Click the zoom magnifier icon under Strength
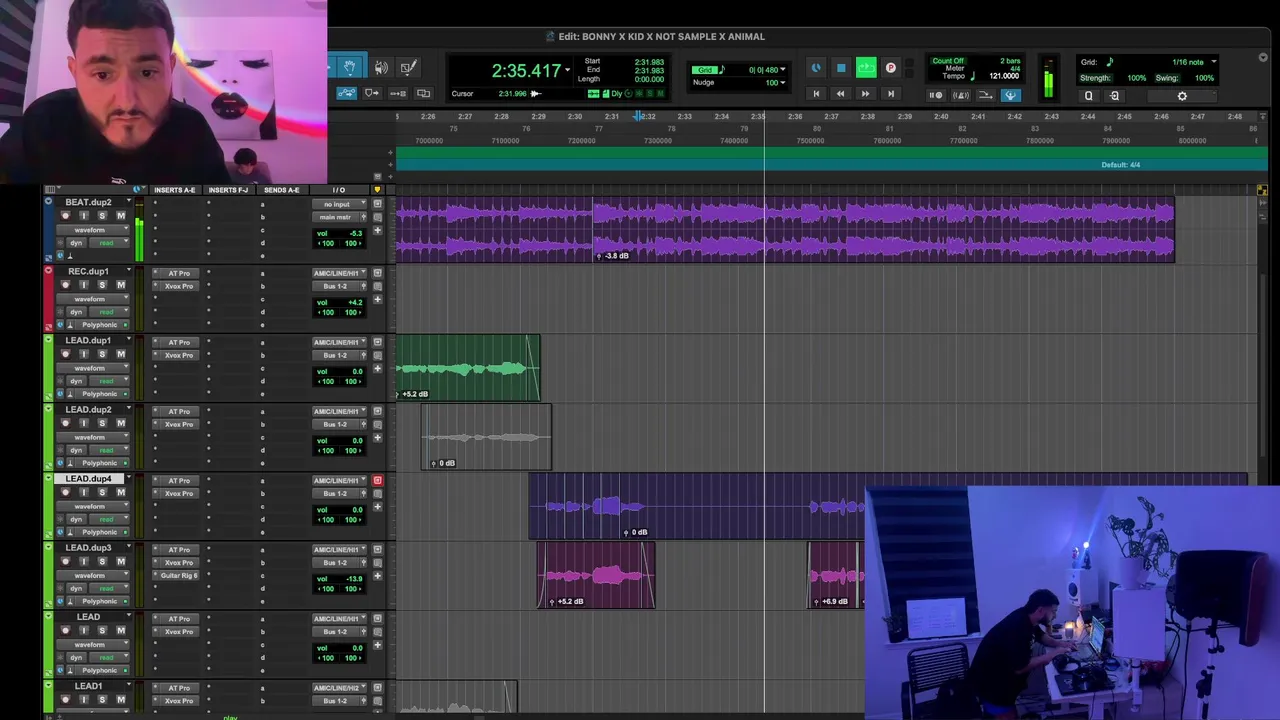The height and width of the screenshot is (720, 1280). coord(1089,96)
